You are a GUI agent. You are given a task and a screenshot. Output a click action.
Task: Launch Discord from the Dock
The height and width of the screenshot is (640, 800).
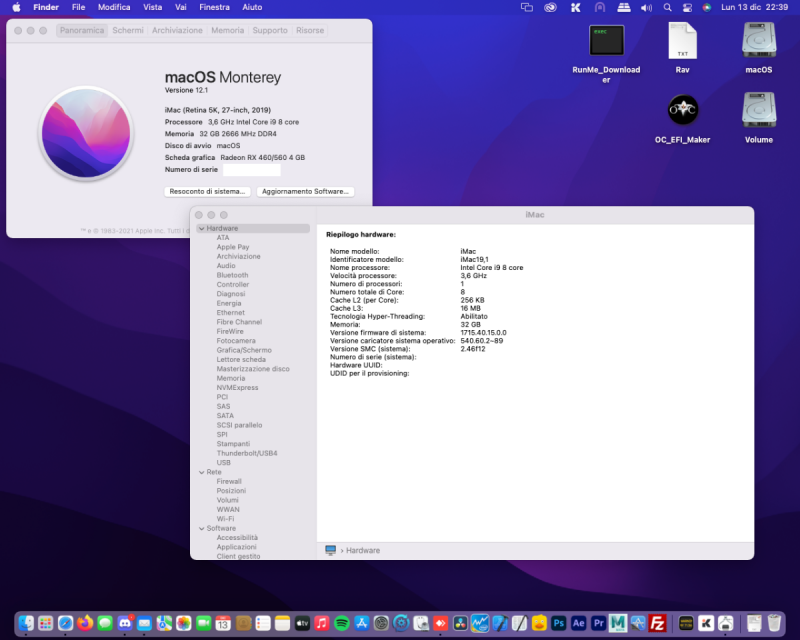125,623
